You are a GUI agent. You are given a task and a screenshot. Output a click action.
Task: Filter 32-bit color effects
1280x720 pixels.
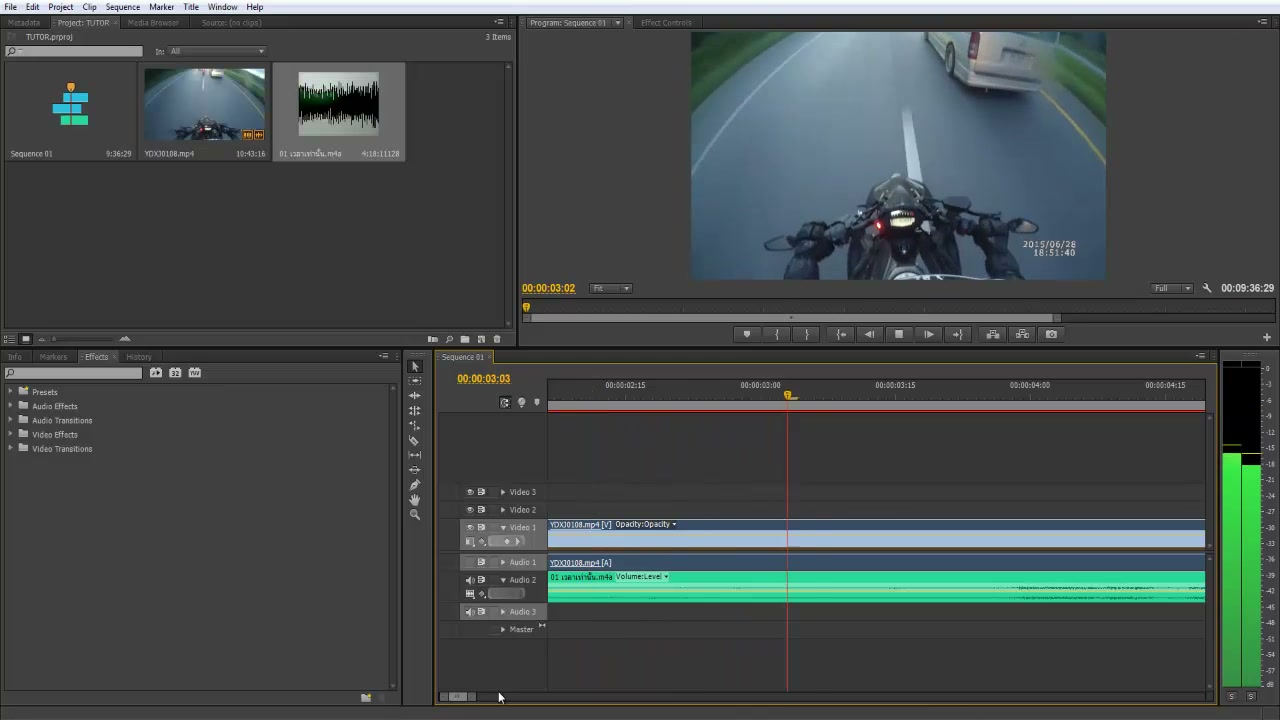click(175, 373)
